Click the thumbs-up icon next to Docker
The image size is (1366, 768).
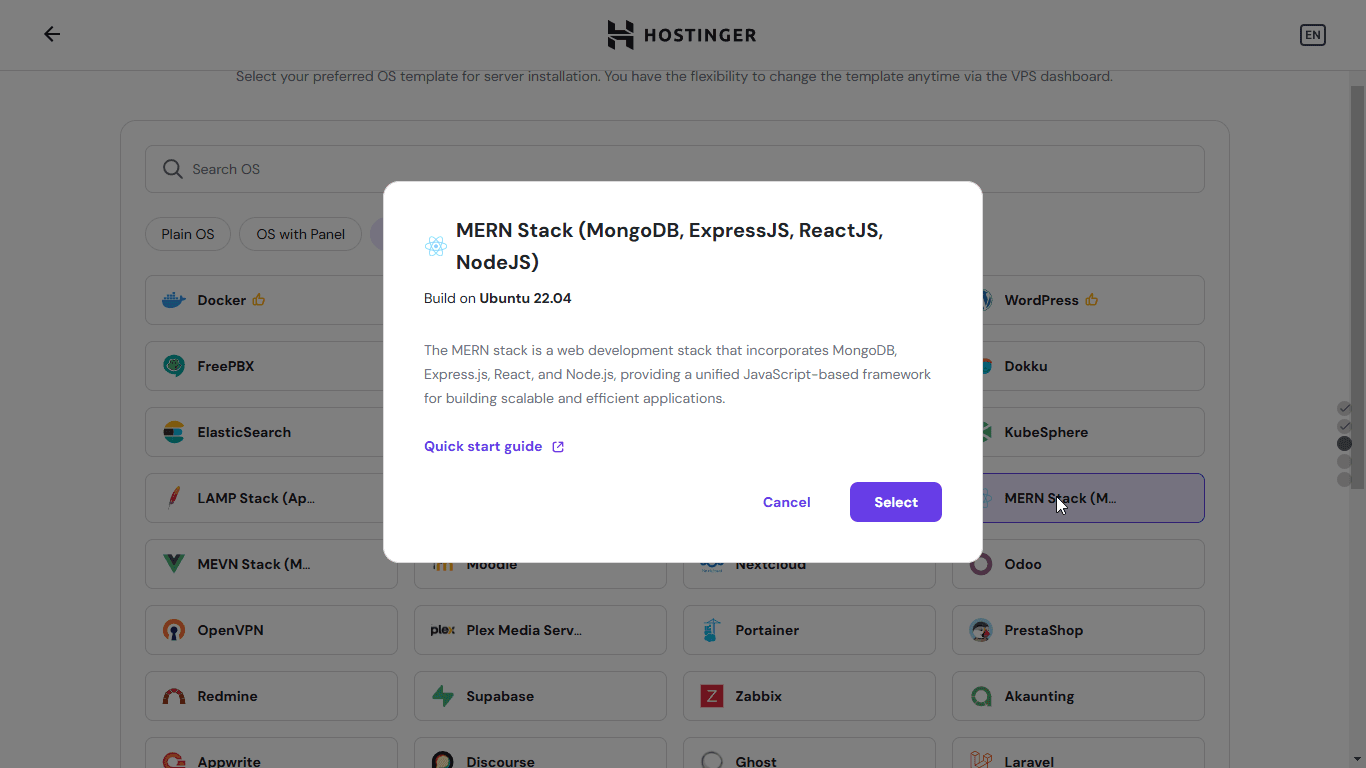tap(259, 300)
